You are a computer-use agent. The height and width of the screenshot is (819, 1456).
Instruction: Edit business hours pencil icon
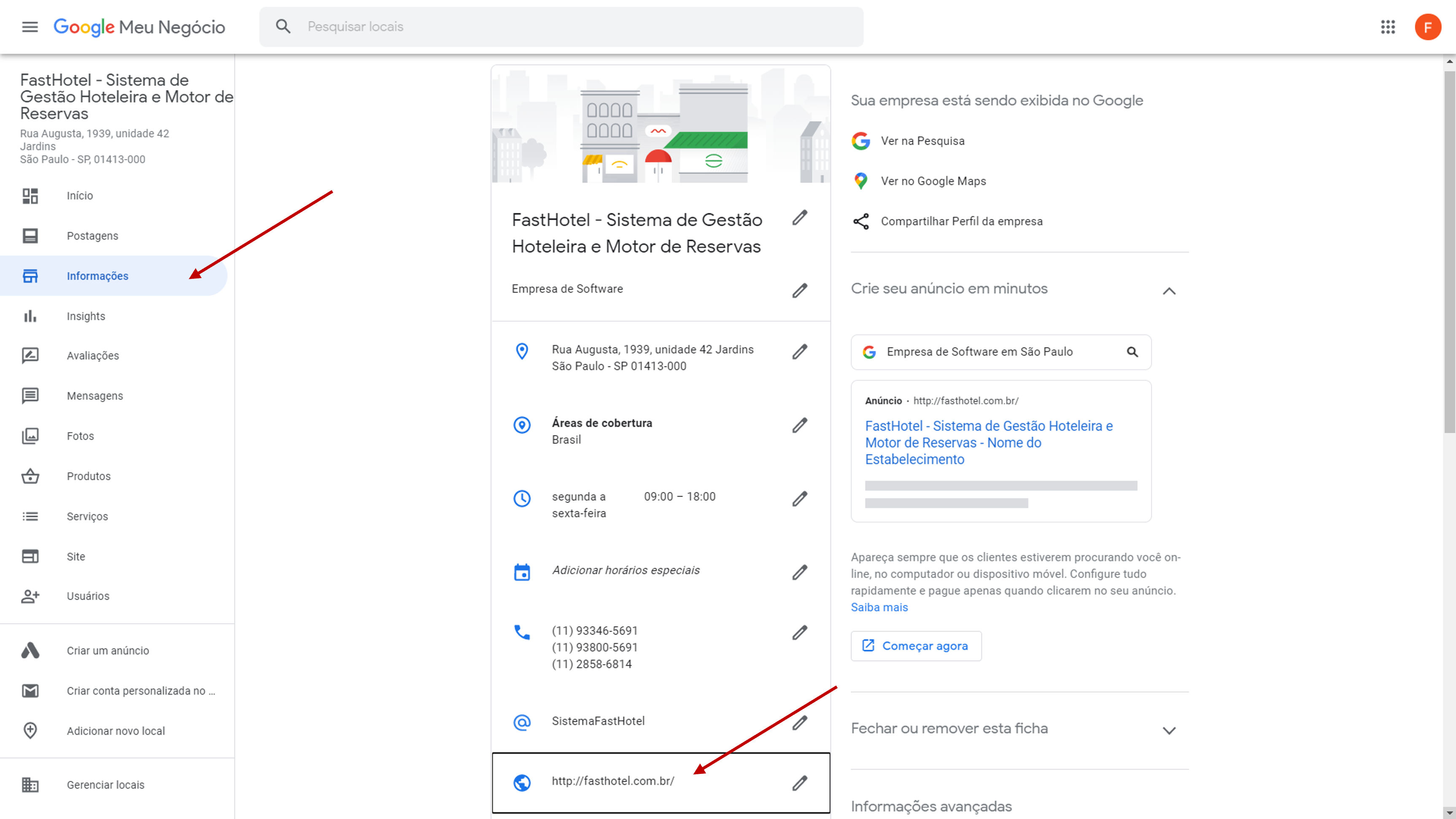point(799,499)
